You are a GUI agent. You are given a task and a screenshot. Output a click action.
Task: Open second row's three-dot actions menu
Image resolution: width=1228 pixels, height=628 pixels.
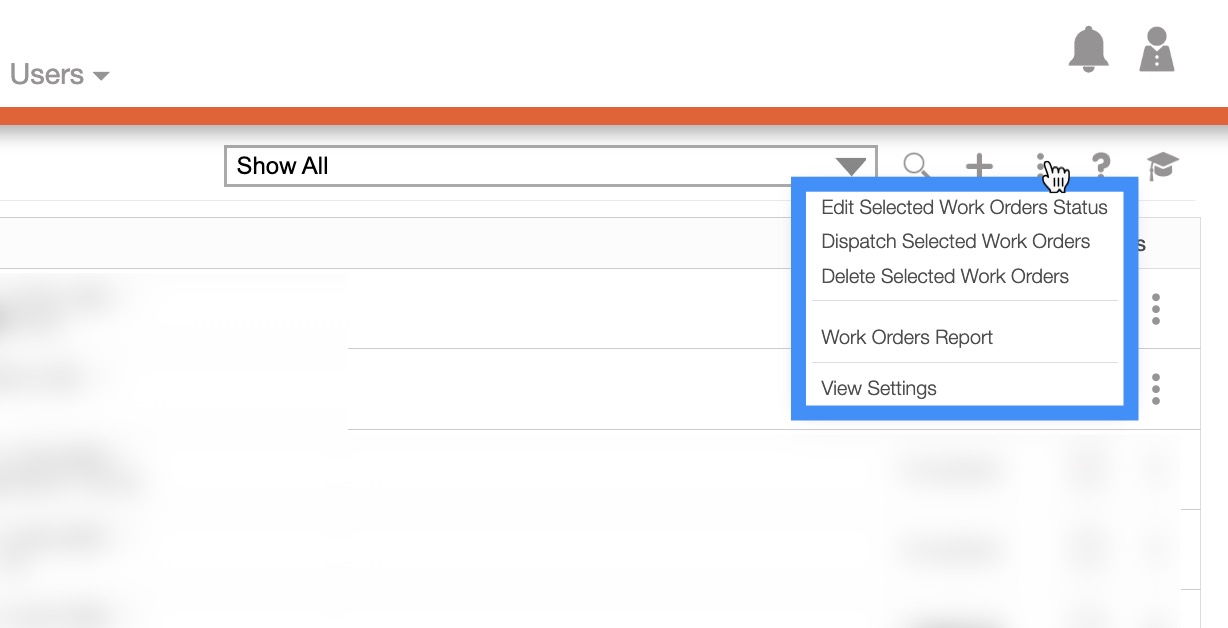(1156, 388)
